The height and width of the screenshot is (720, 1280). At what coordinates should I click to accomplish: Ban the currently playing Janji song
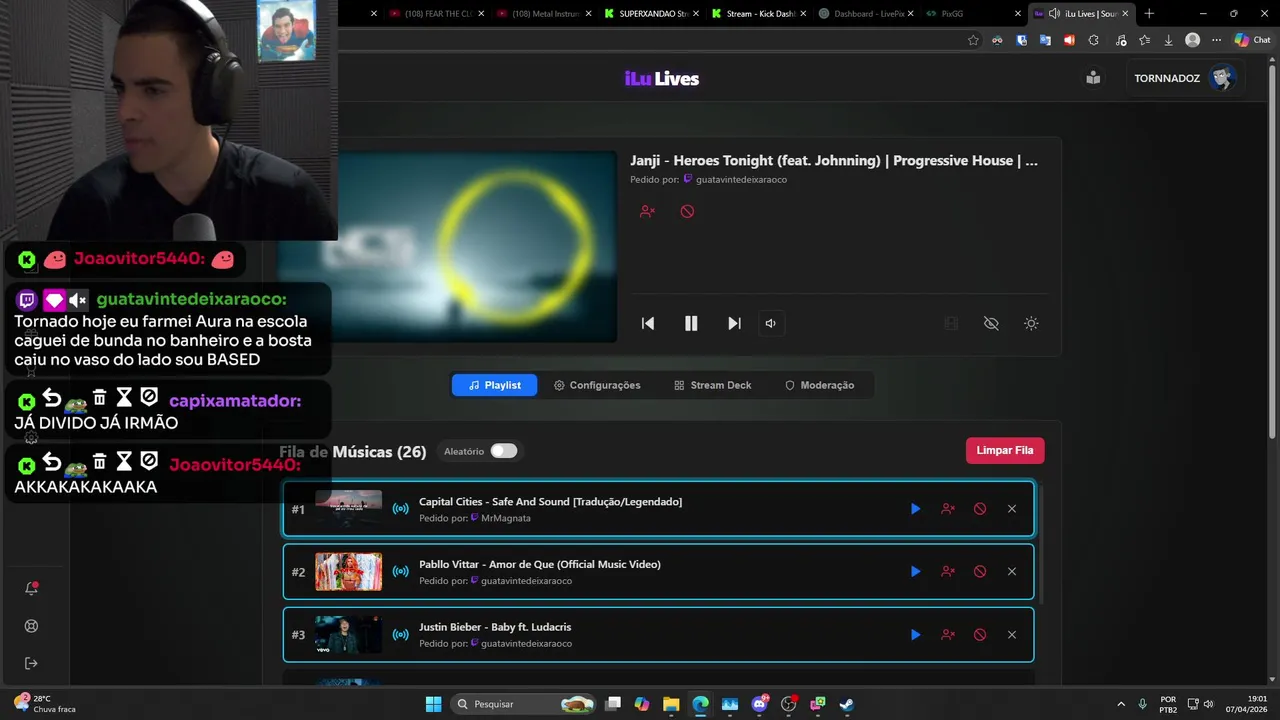coord(687,211)
